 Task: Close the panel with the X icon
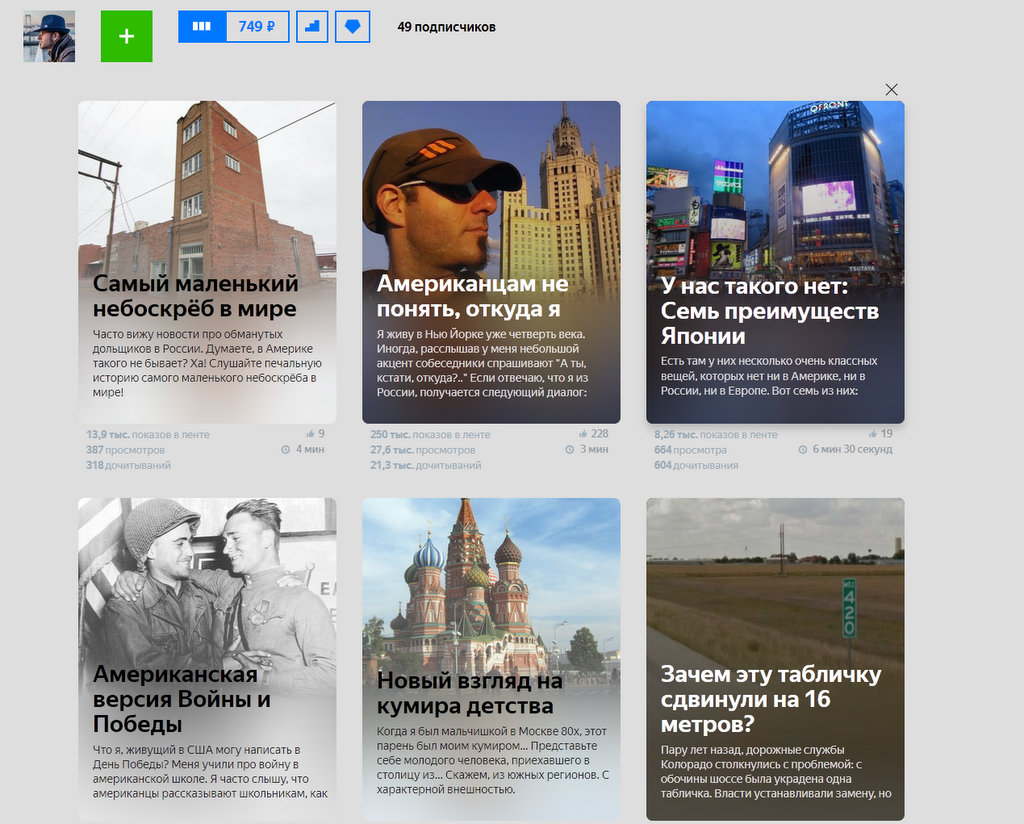891,90
